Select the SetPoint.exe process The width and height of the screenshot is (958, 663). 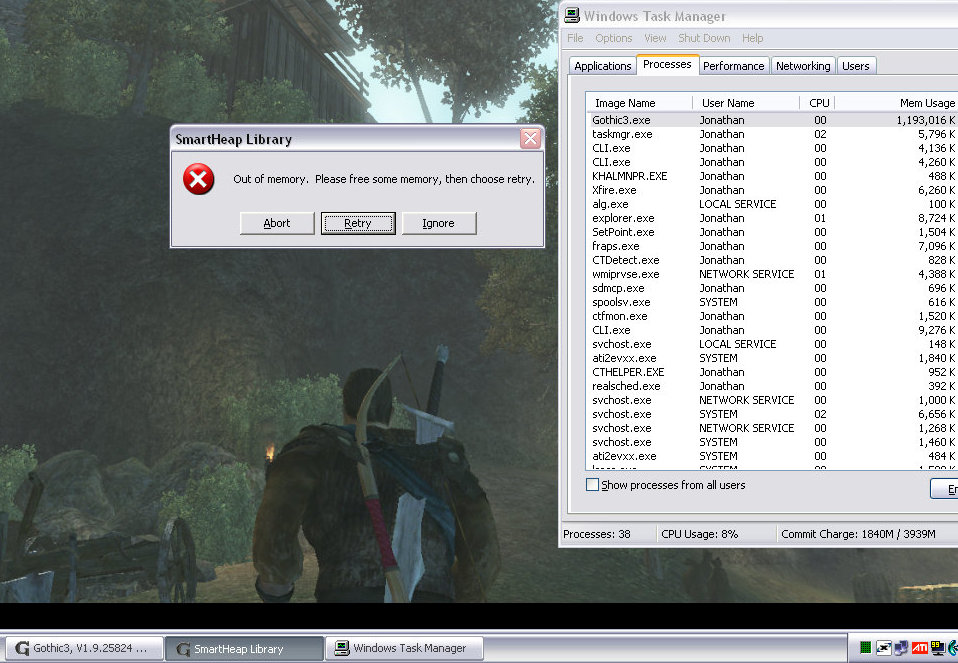[772, 232]
